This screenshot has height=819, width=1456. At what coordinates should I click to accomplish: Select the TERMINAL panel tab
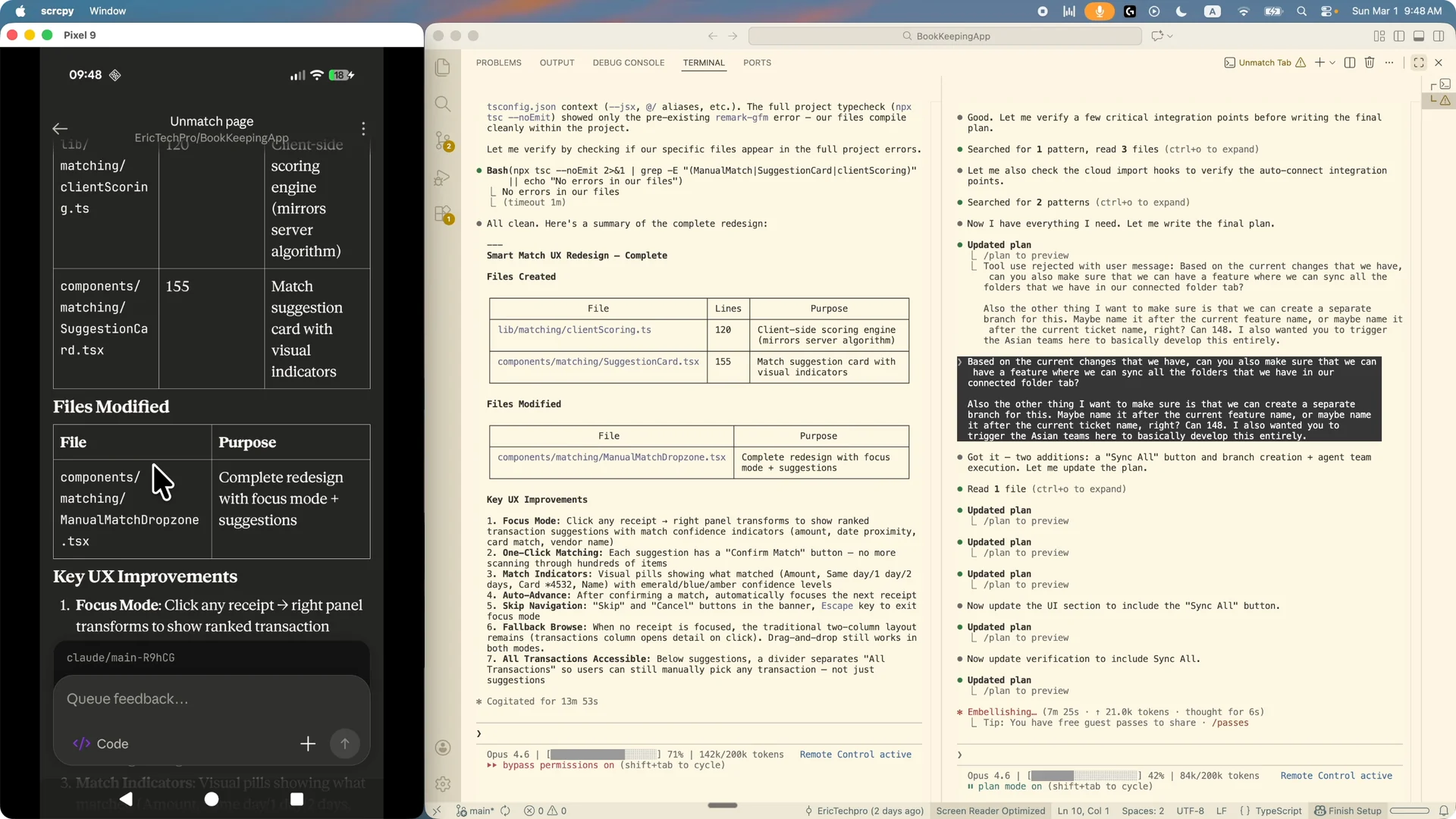pos(704,63)
